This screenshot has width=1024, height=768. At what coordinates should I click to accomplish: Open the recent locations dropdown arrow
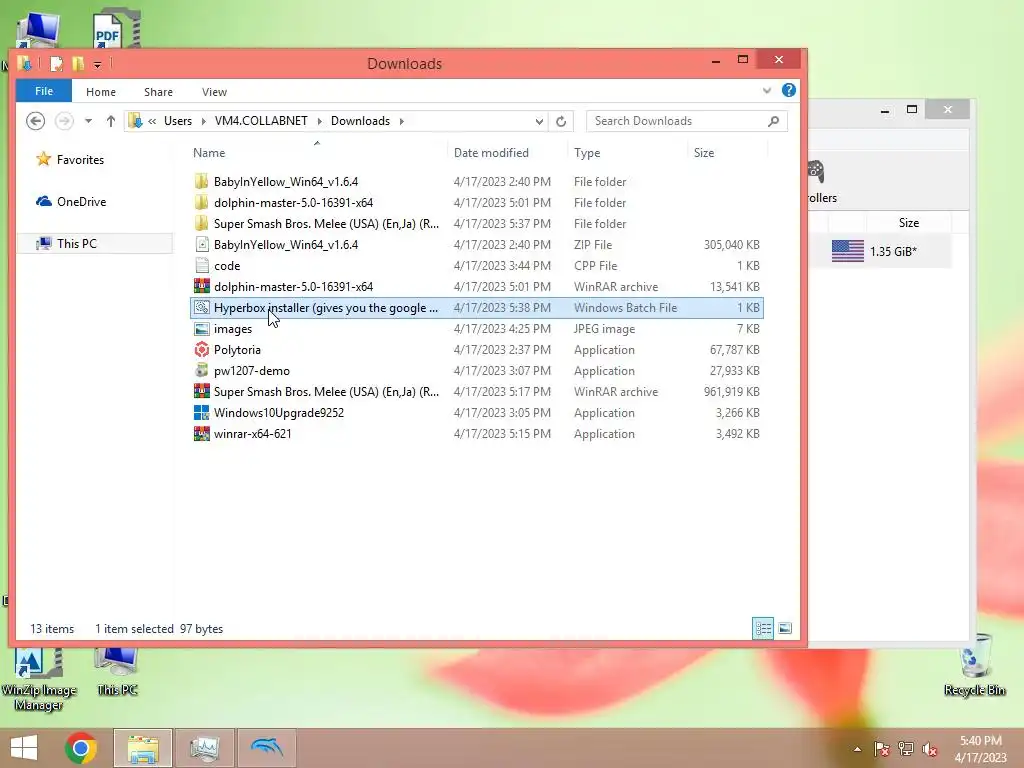click(x=88, y=121)
